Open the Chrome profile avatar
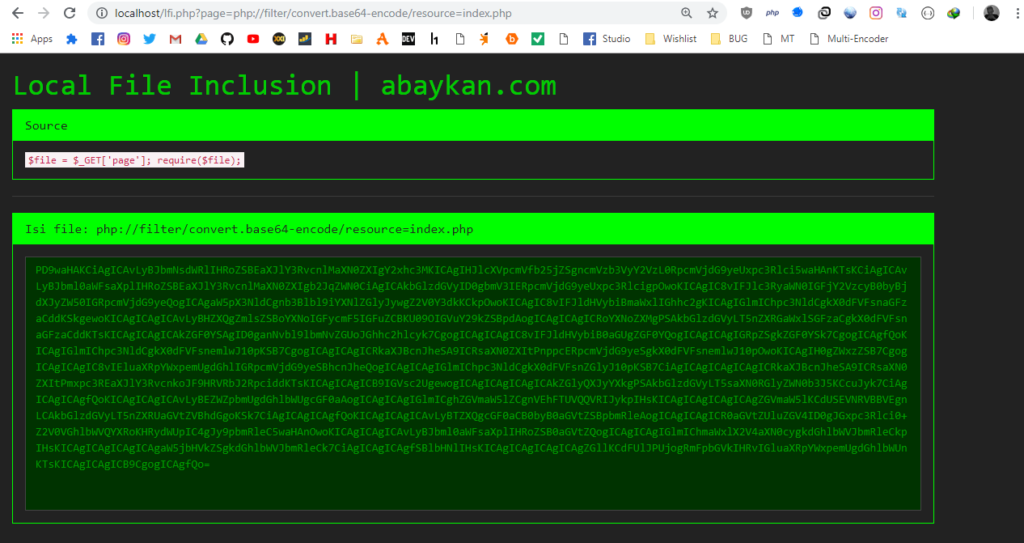The height and width of the screenshot is (543, 1024). 991,13
